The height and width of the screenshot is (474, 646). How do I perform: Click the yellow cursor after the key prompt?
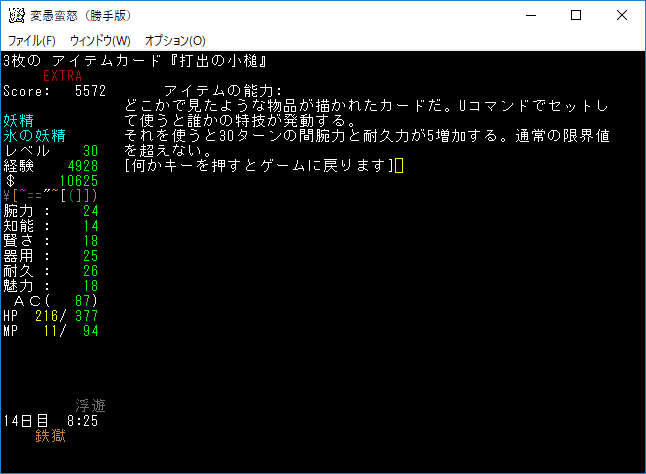tap(399, 166)
